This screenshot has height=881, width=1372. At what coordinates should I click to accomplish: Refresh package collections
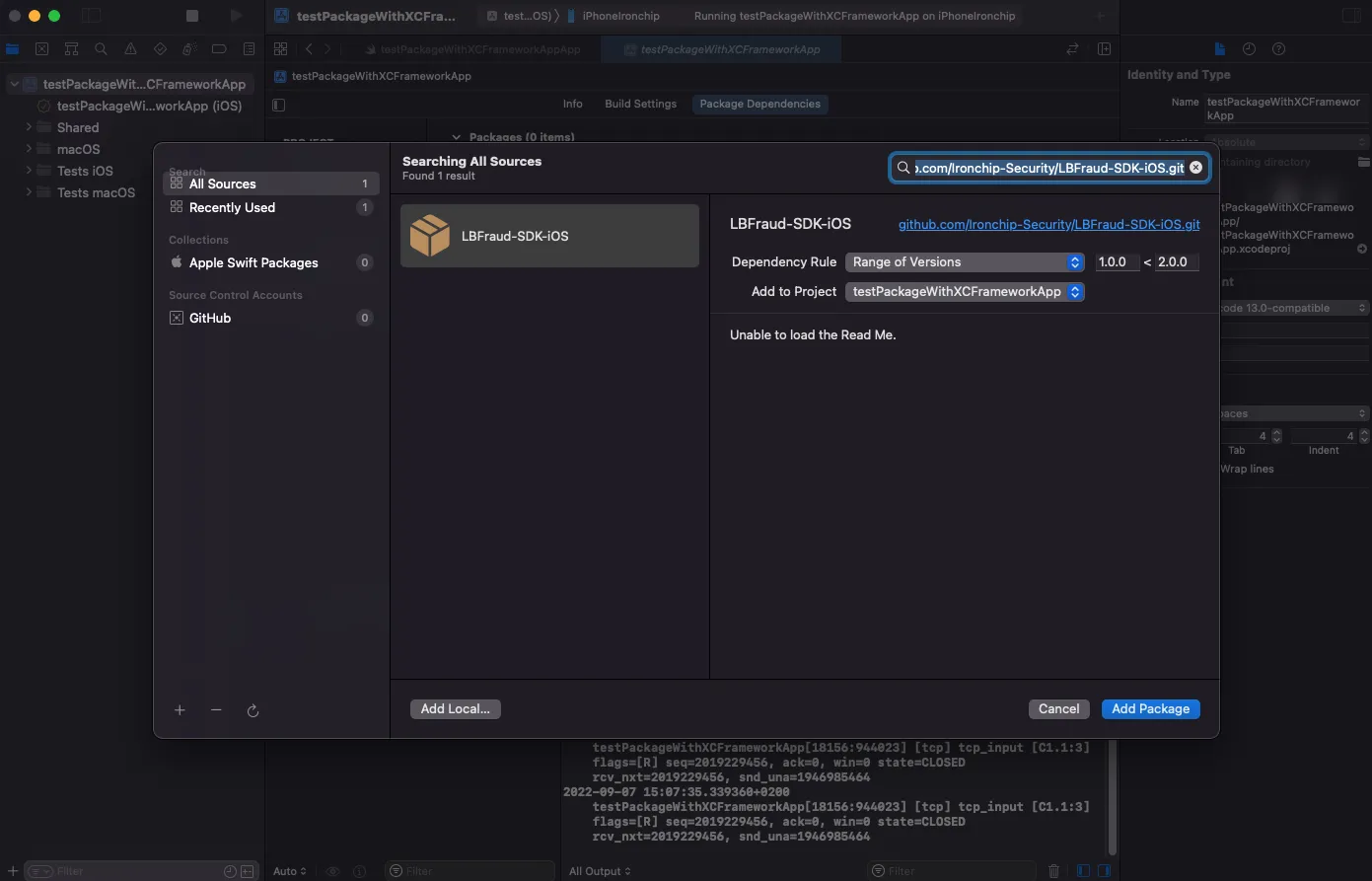(253, 710)
